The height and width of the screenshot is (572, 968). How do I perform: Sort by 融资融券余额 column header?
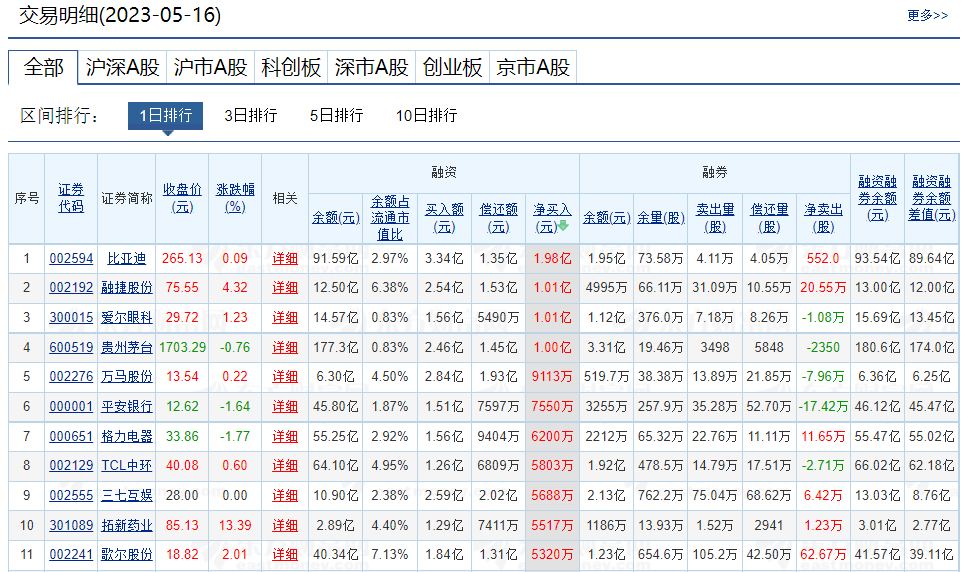pos(877,198)
